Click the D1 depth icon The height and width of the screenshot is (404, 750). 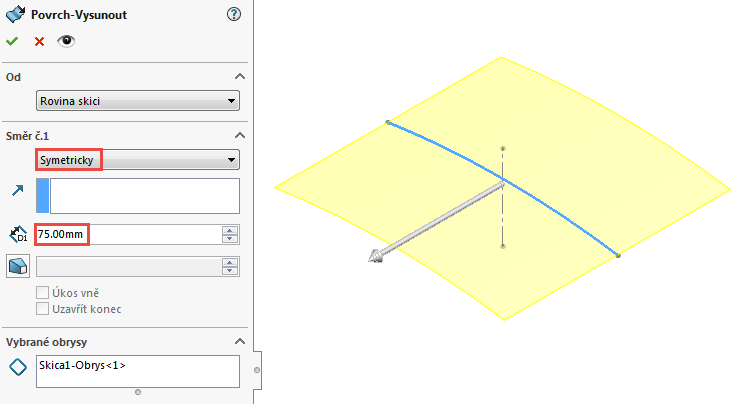point(18,234)
